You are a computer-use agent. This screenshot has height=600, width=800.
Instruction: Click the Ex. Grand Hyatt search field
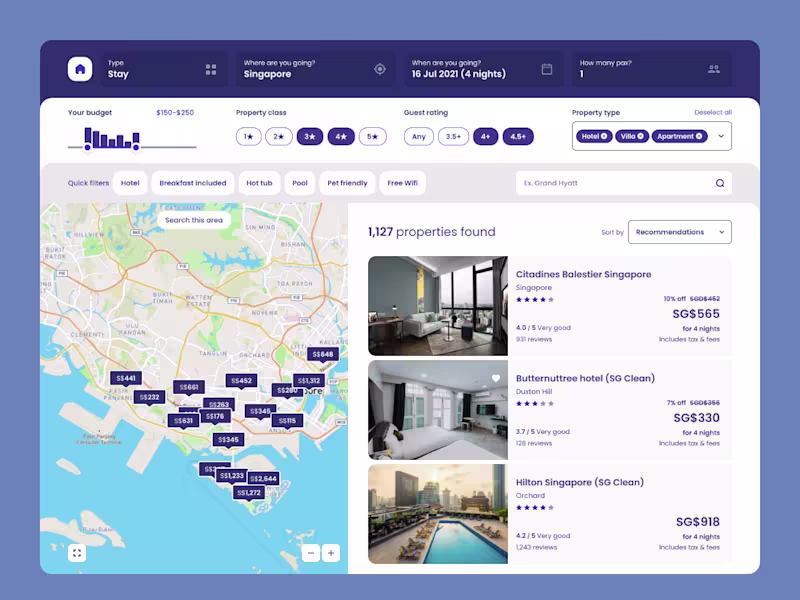pos(623,183)
